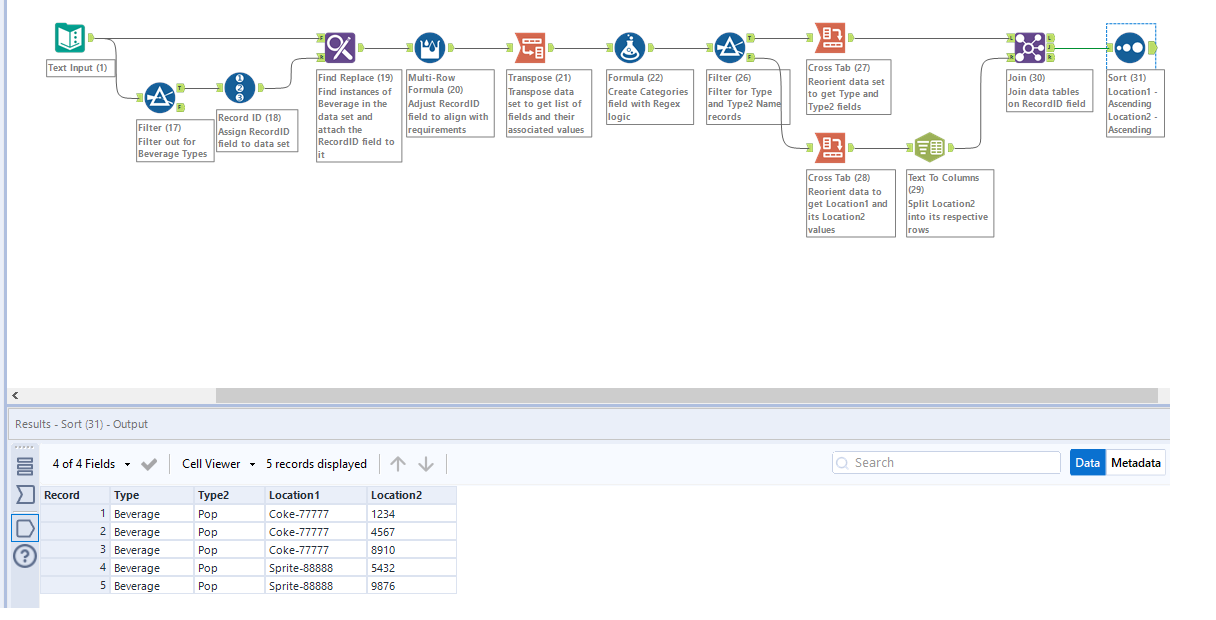Open the Record ID (18) tool
The height and width of the screenshot is (620, 1216).
pyautogui.click(x=240, y=87)
